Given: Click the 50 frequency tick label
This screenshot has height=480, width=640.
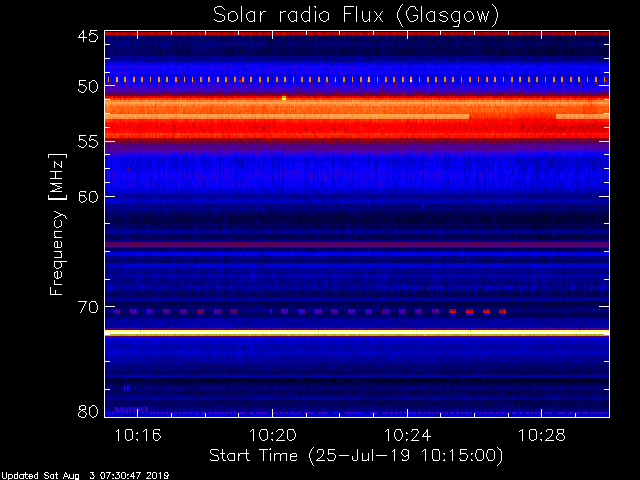Looking at the screenshot, I should [x=88, y=86].
